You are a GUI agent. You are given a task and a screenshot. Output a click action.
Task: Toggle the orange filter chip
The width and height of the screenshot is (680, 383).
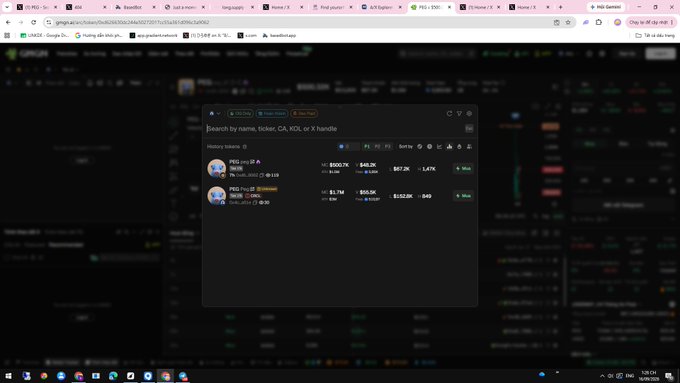(304, 114)
